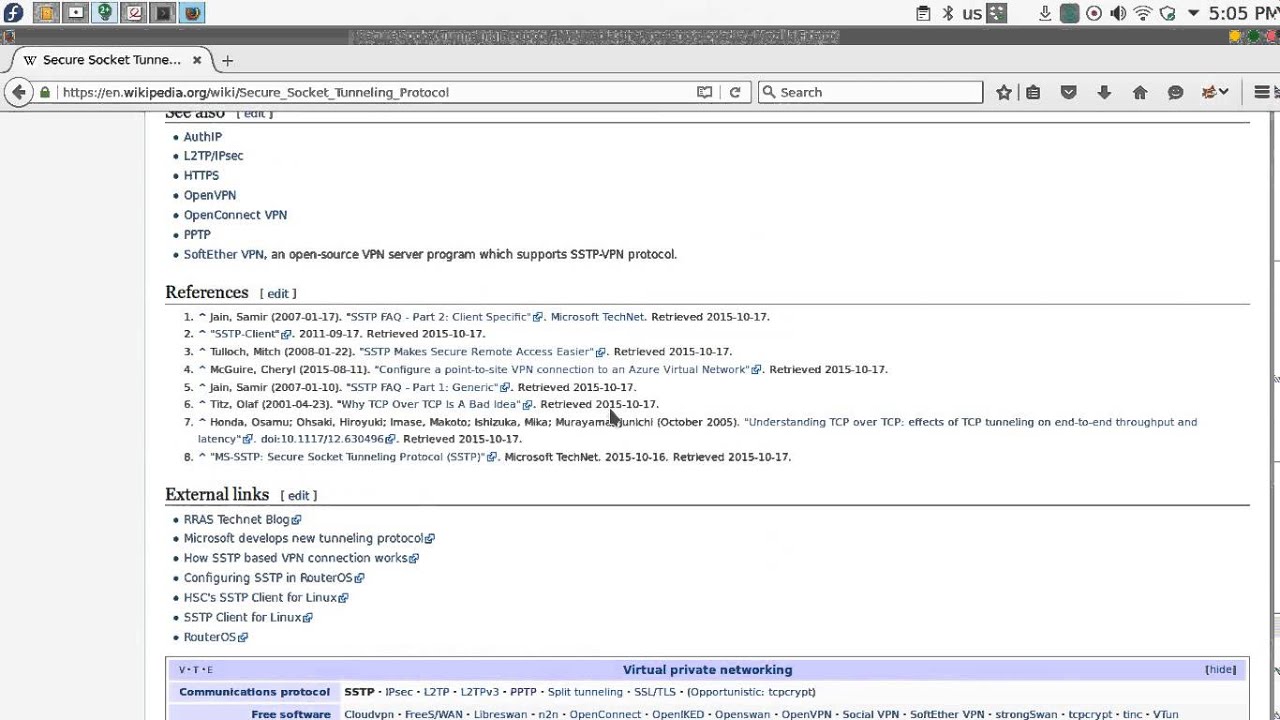The height and width of the screenshot is (720, 1280).
Task: Open the Firefox hamburger menu
Action: click(x=1262, y=92)
